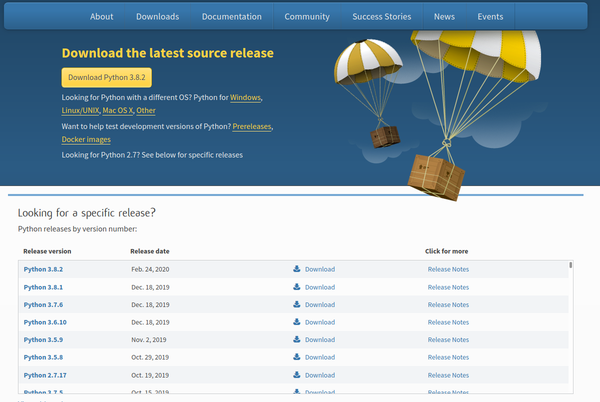Click the download icon for Python 3.5.9
This screenshot has width=600, height=402.
click(297, 339)
